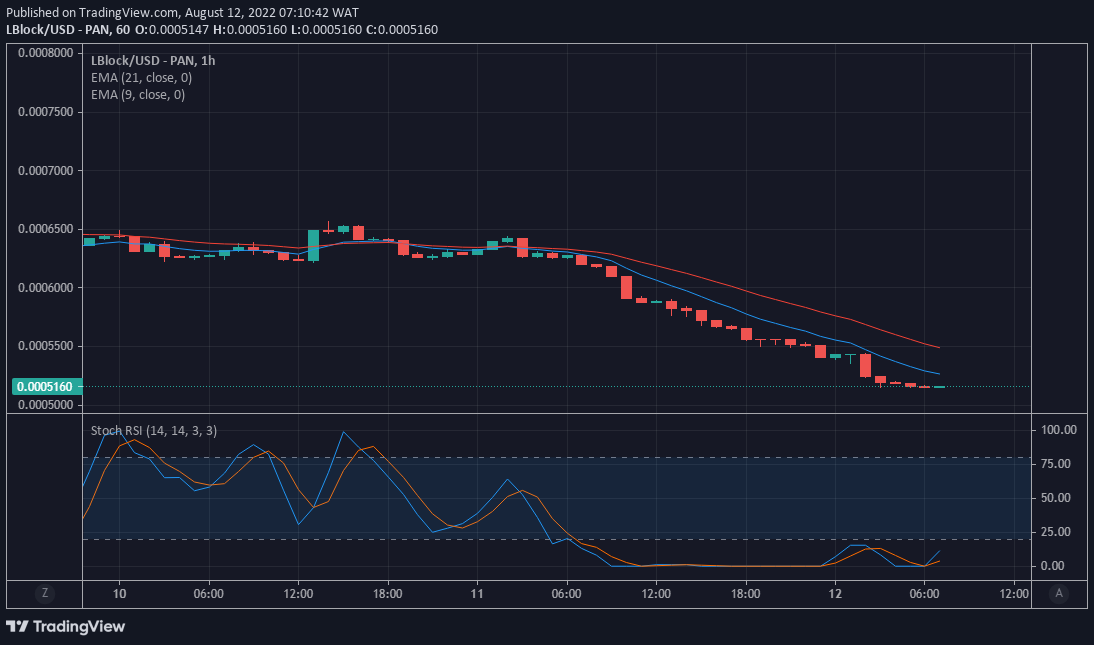Image resolution: width=1094 pixels, height=645 pixels.
Task: Click the date label 11 on time axis
Action: (477, 593)
